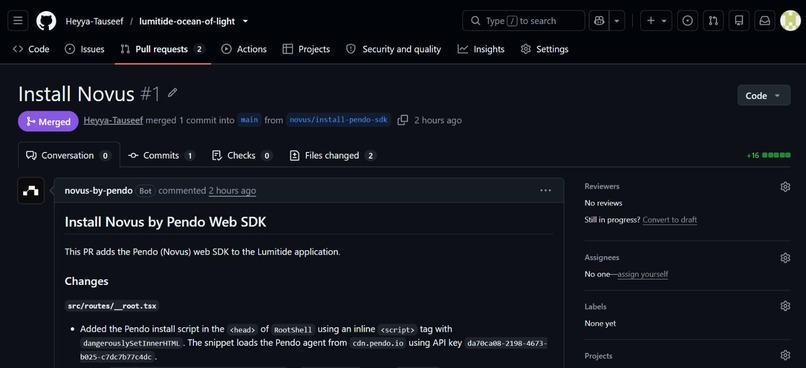Click the 'None yet' labels text
Viewport: 806px width, 368px height.
point(600,324)
